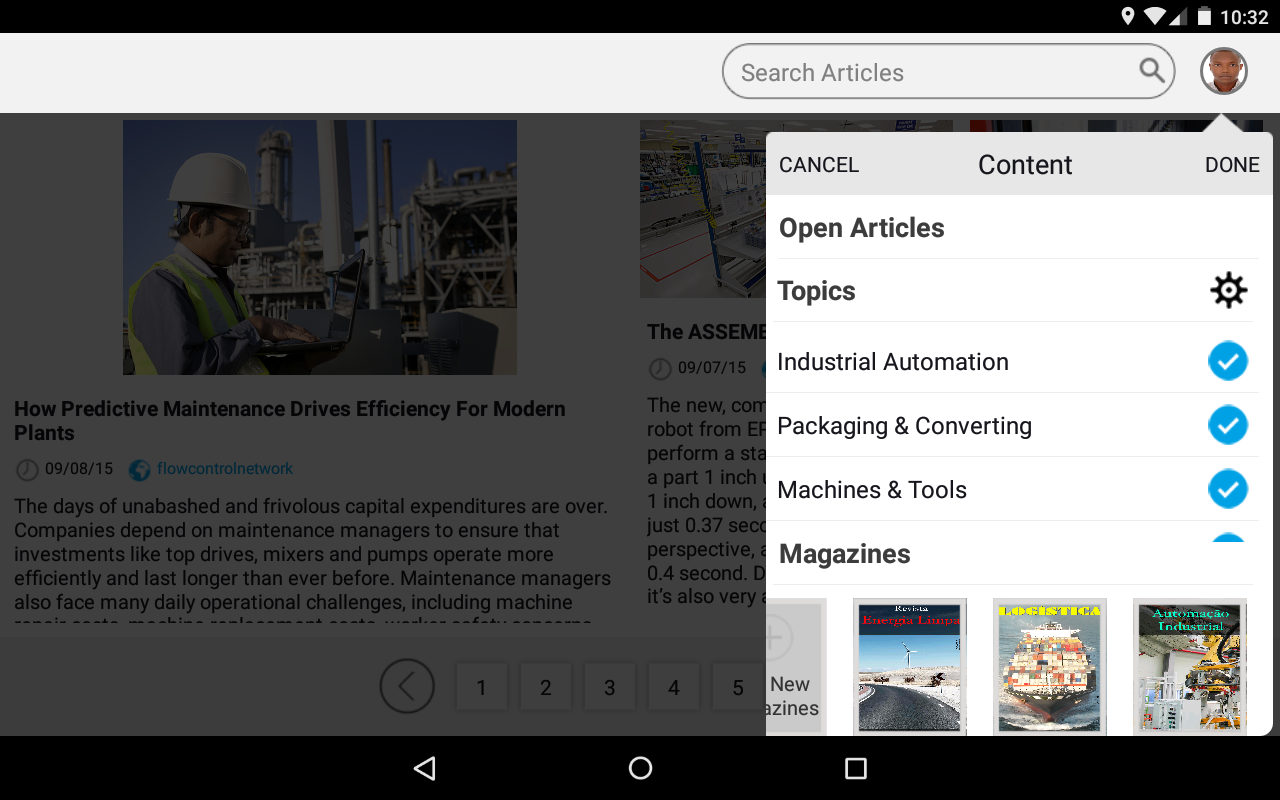1280x800 pixels.
Task: Tap the Android back button
Action: coord(425,768)
